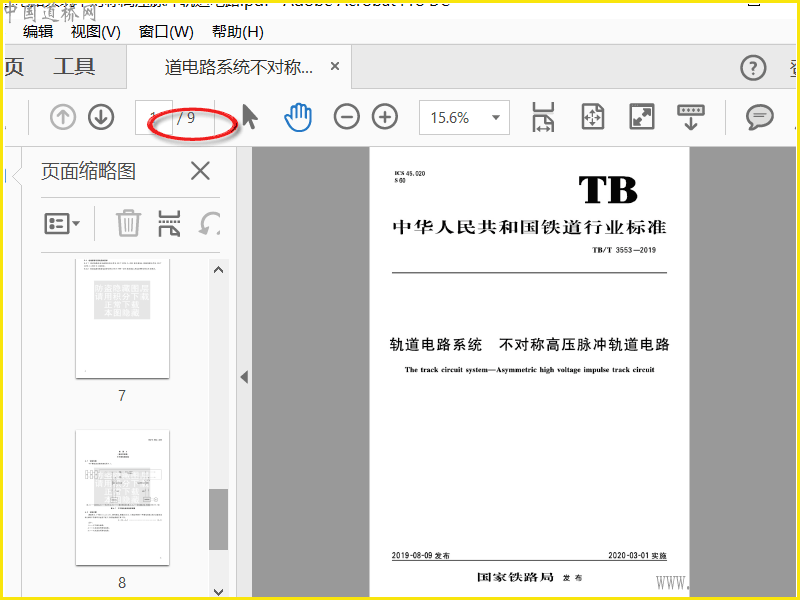This screenshot has height=600, width=800.
Task: Click the TB/T 3553—2019 standard number
Action: 623,250
